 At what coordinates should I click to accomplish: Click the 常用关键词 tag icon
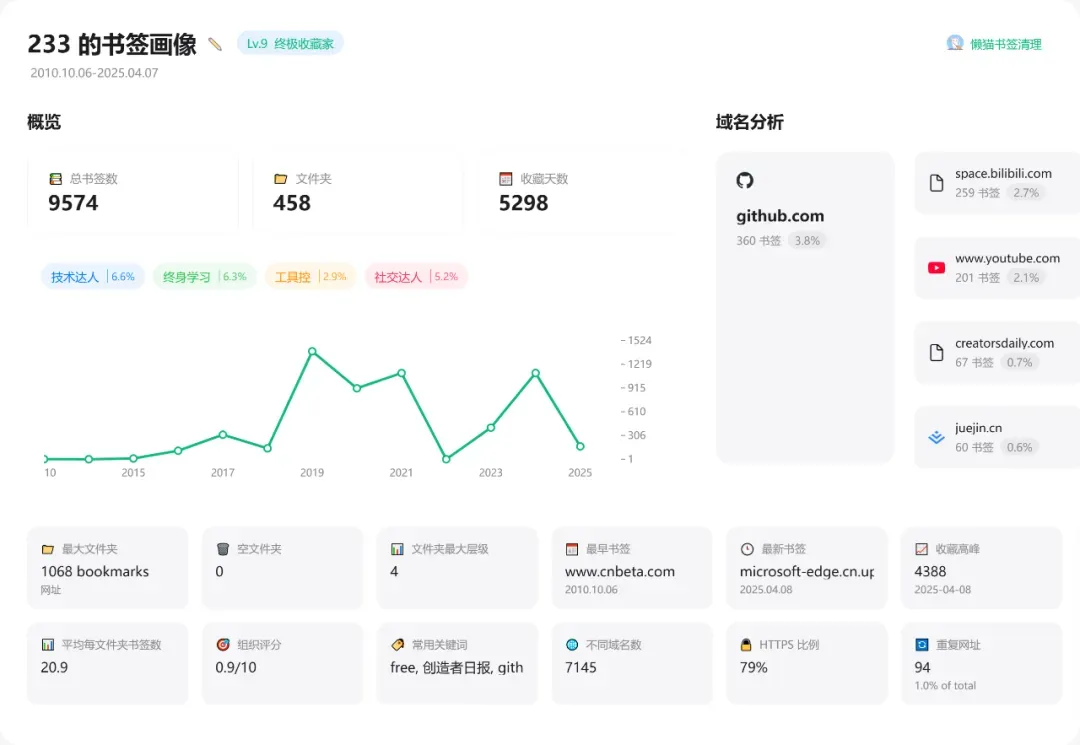click(x=397, y=645)
